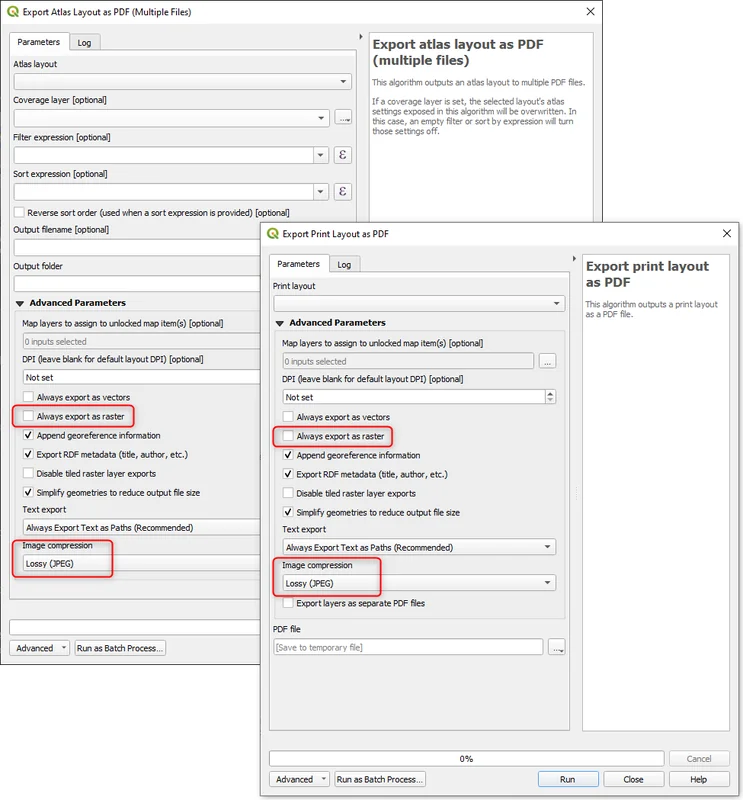The image size is (743, 800).
Task: Click browse button next to PDF file field
Action: [x=556, y=647]
